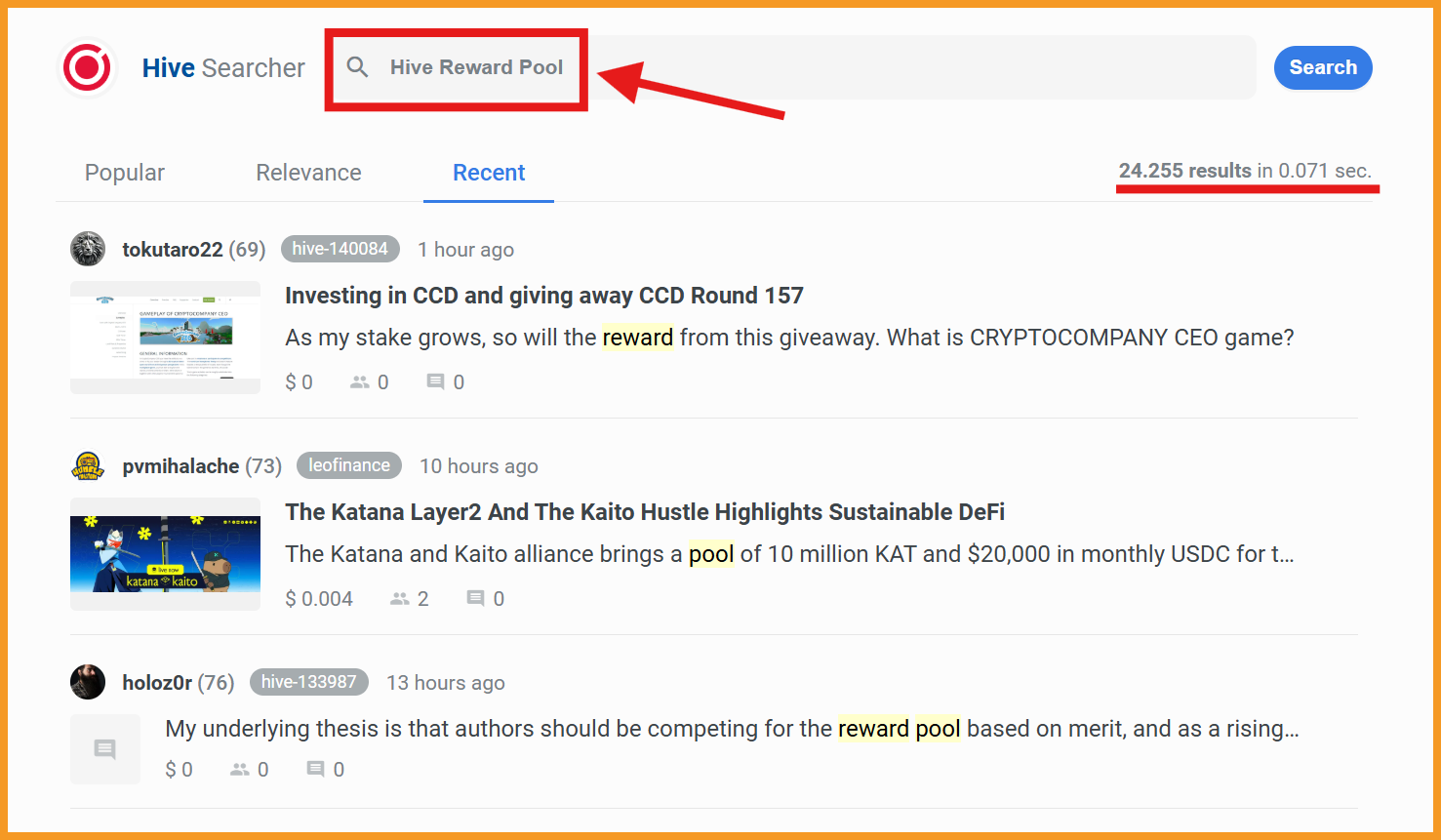Image resolution: width=1441 pixels, height=840 pixels.
Task: Select the Recent tab
Action: point(489,173)
